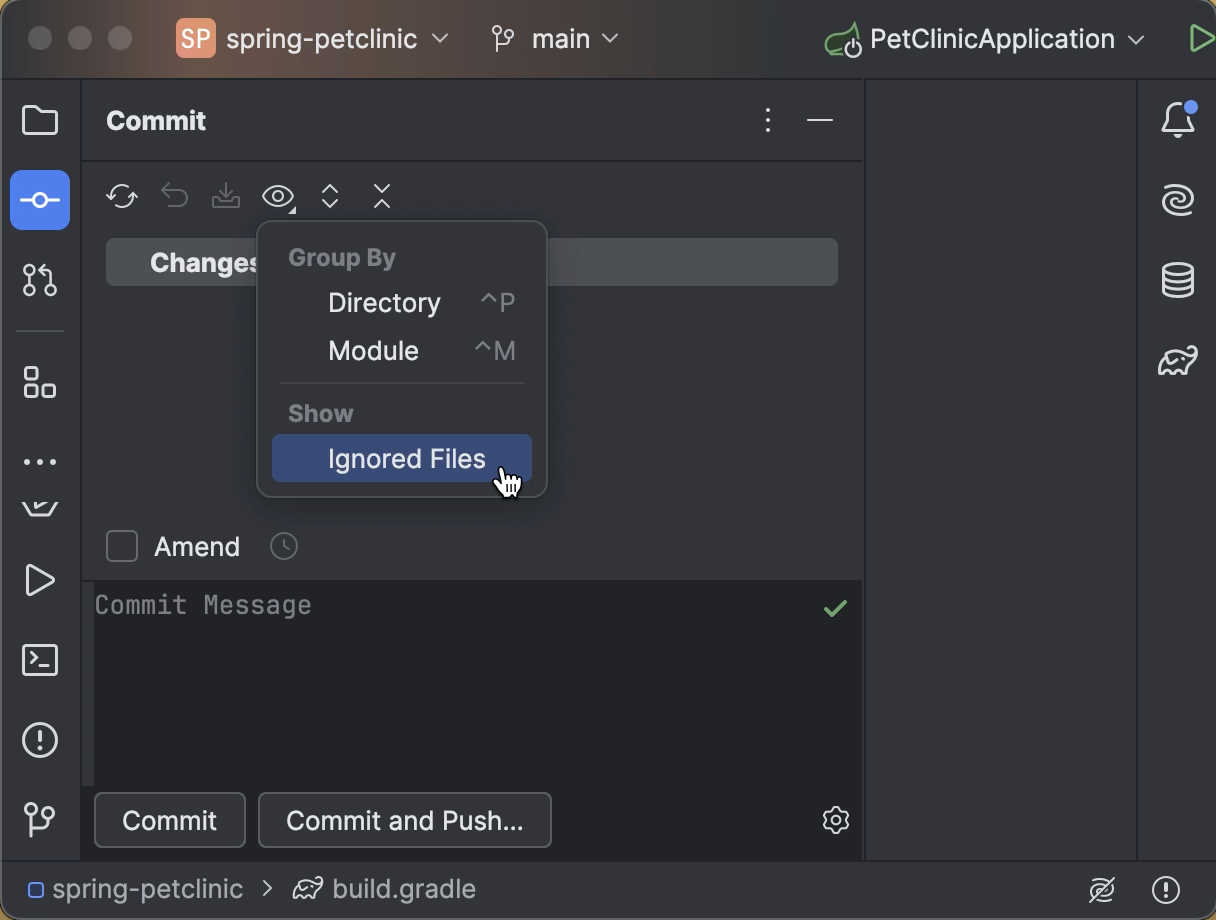Refresh the changes list in Commit panel
This screenshot has width=1216, height=920.
(x=121, y=196)
